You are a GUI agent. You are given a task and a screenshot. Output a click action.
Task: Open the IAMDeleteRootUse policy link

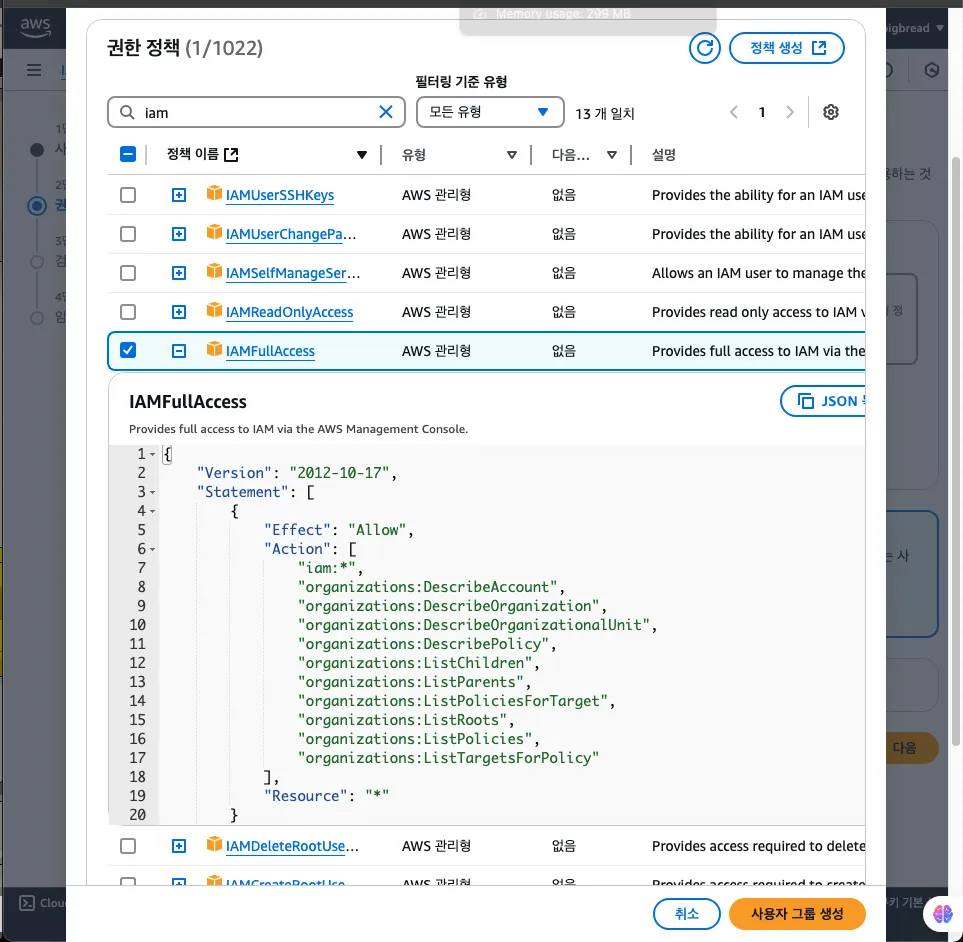[292, 846]
